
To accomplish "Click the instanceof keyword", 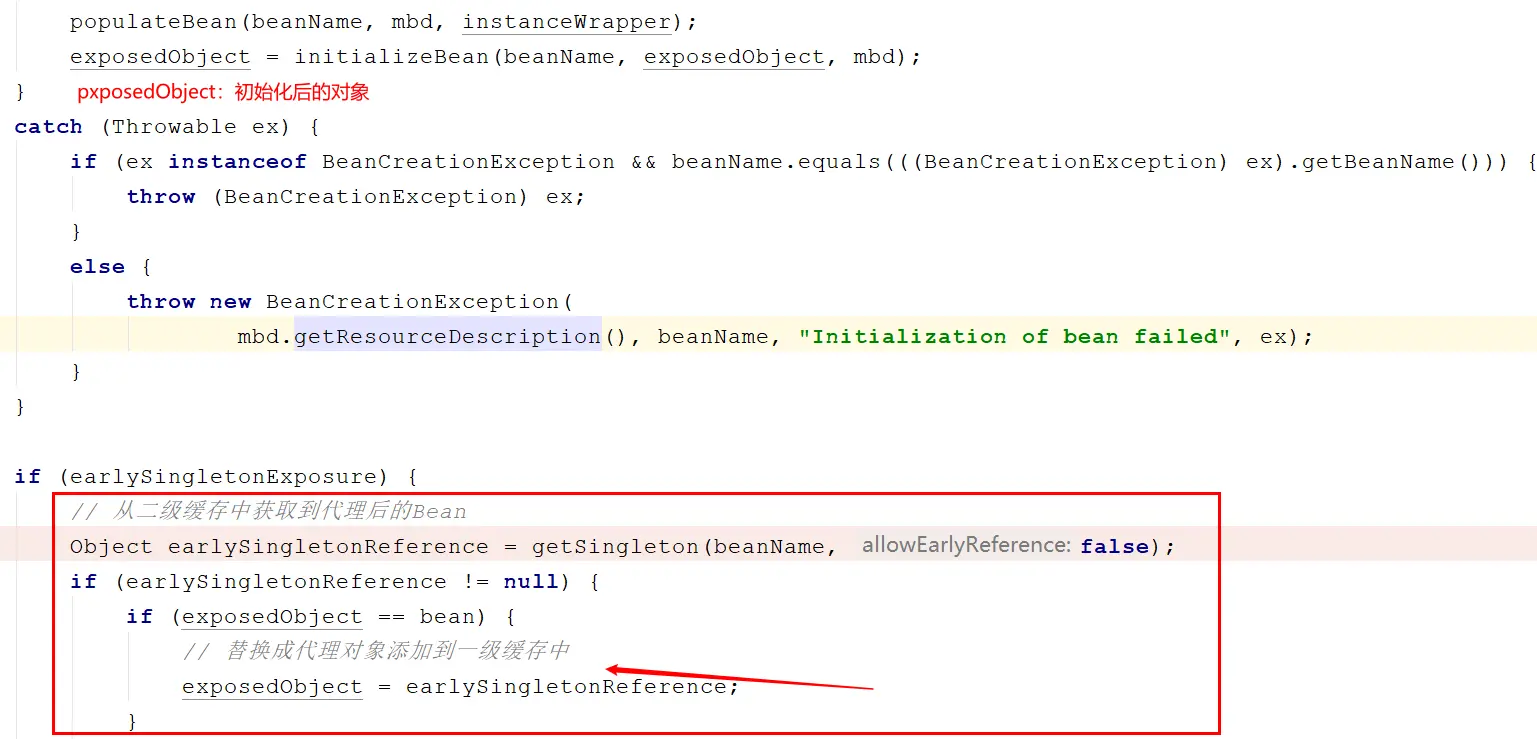I will point(237,162).
